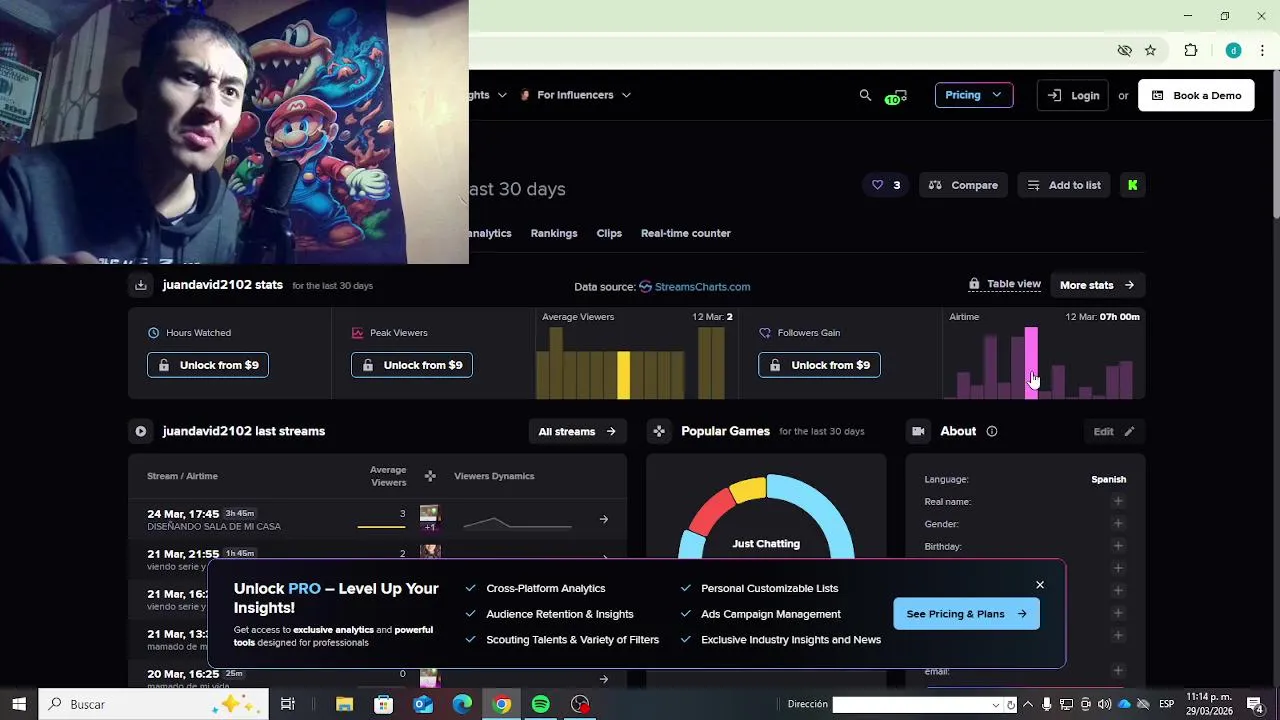Click Add to list button
Image resolution: width=1280 pixels, height=720 pixels.
click(x=1064, y=185)
